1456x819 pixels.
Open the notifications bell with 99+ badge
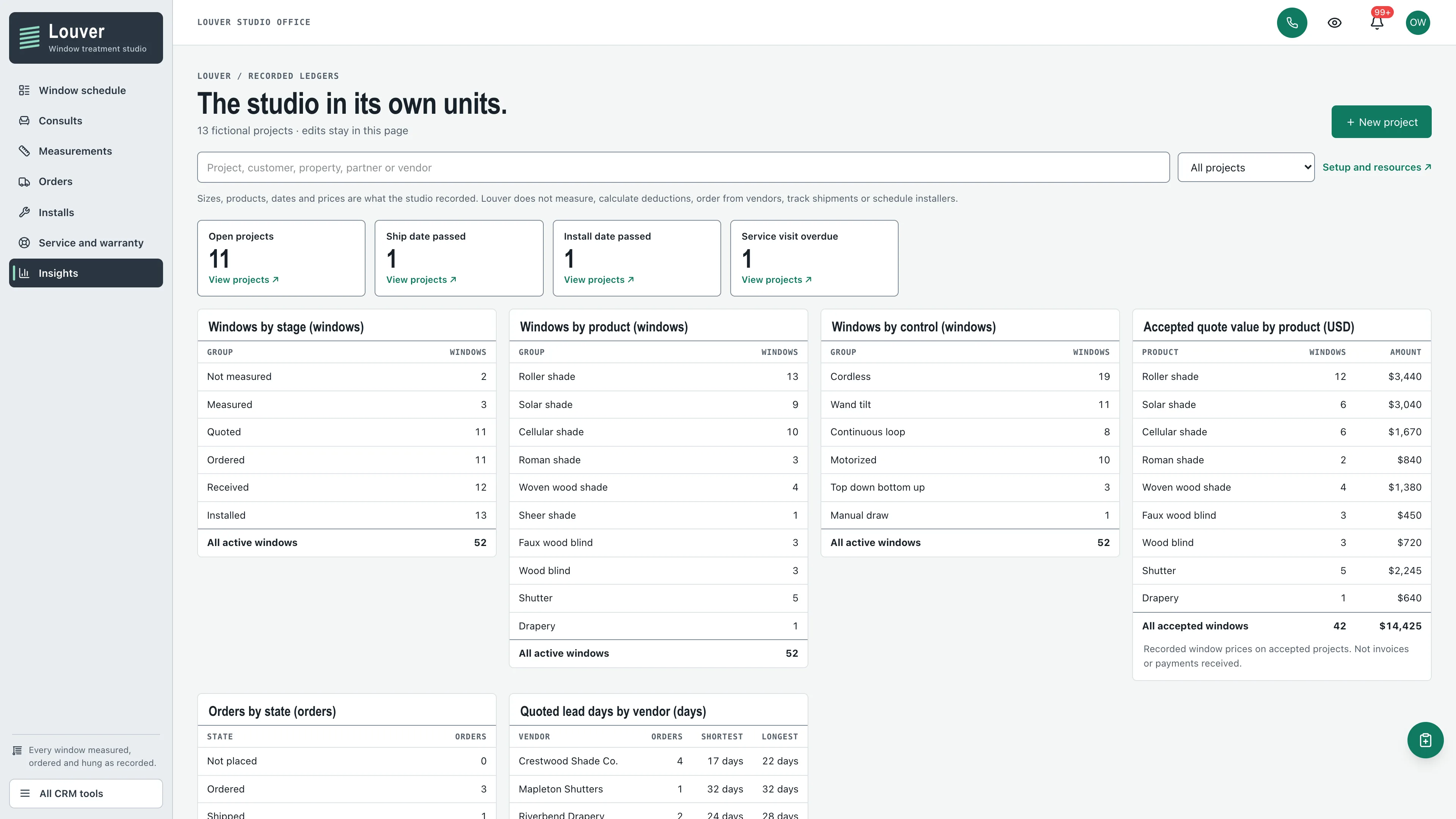(x=1377, y=23)
